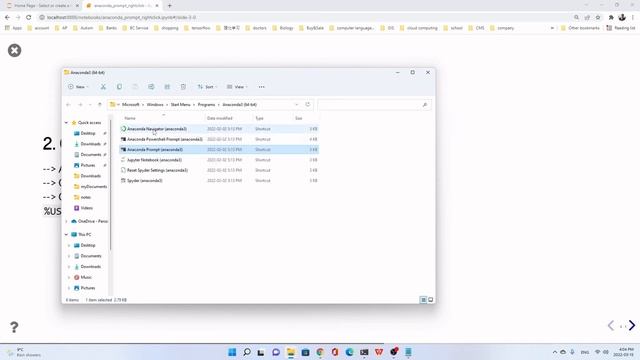Open the See more ellipsis in Explorer toolbar
The image size is (640, 360).
click(x=262, y=87)
